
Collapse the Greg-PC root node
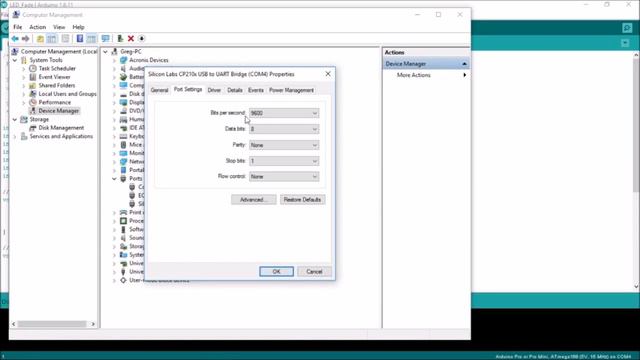(106, 51)
